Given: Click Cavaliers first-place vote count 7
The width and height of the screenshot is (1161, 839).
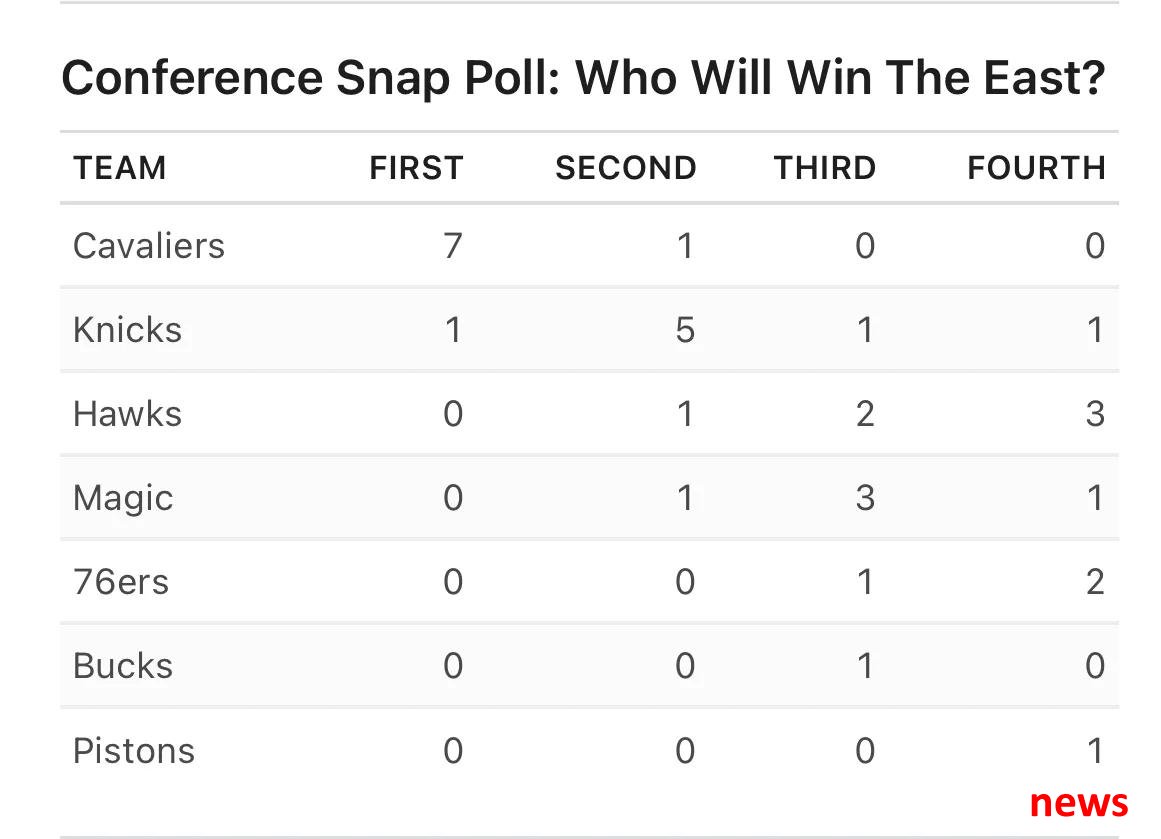Looking at the screenshot, I should 453,246.
